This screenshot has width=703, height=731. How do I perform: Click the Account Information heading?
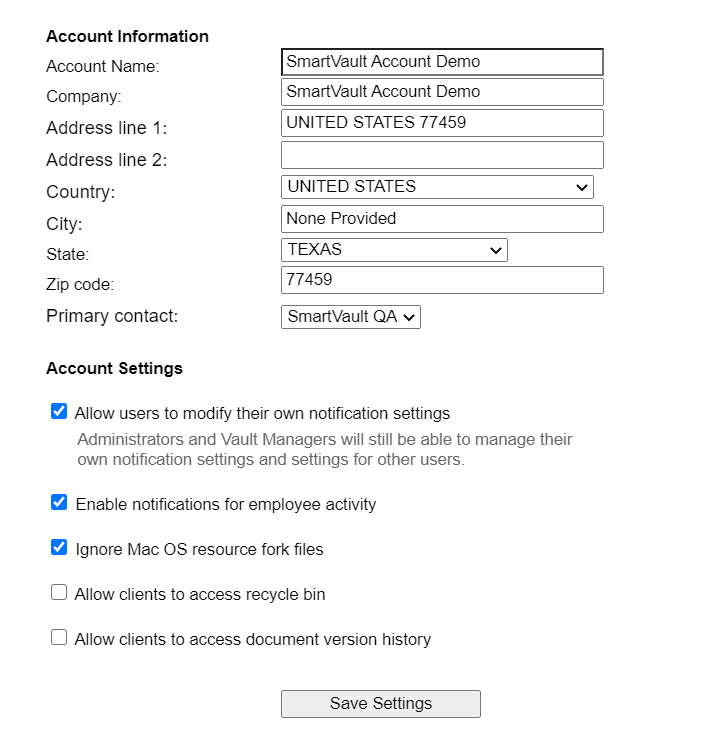pyautogui.click(x=127, y=36)
